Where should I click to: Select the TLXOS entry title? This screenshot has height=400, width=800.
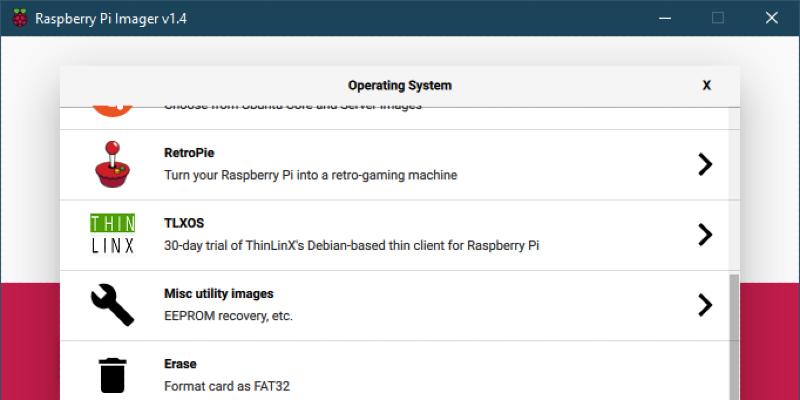point(184,223)
